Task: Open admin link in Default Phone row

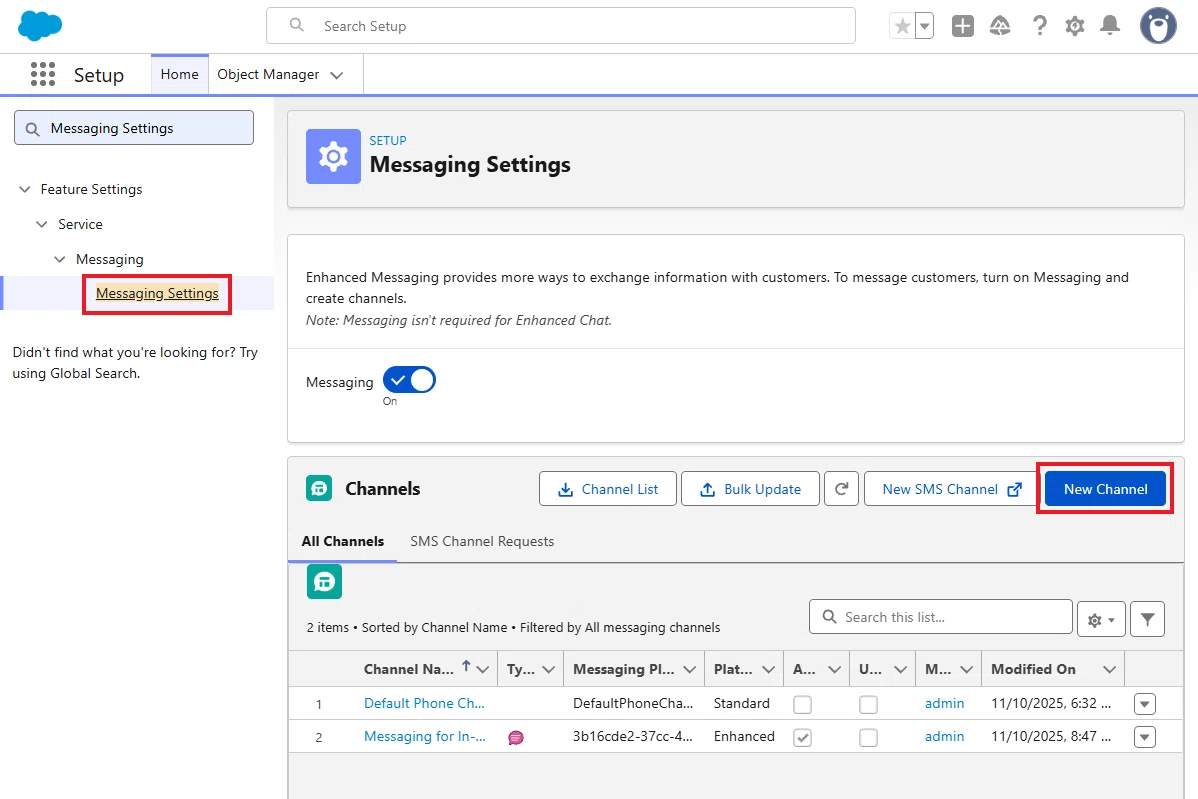Action: tap(944, 704)
